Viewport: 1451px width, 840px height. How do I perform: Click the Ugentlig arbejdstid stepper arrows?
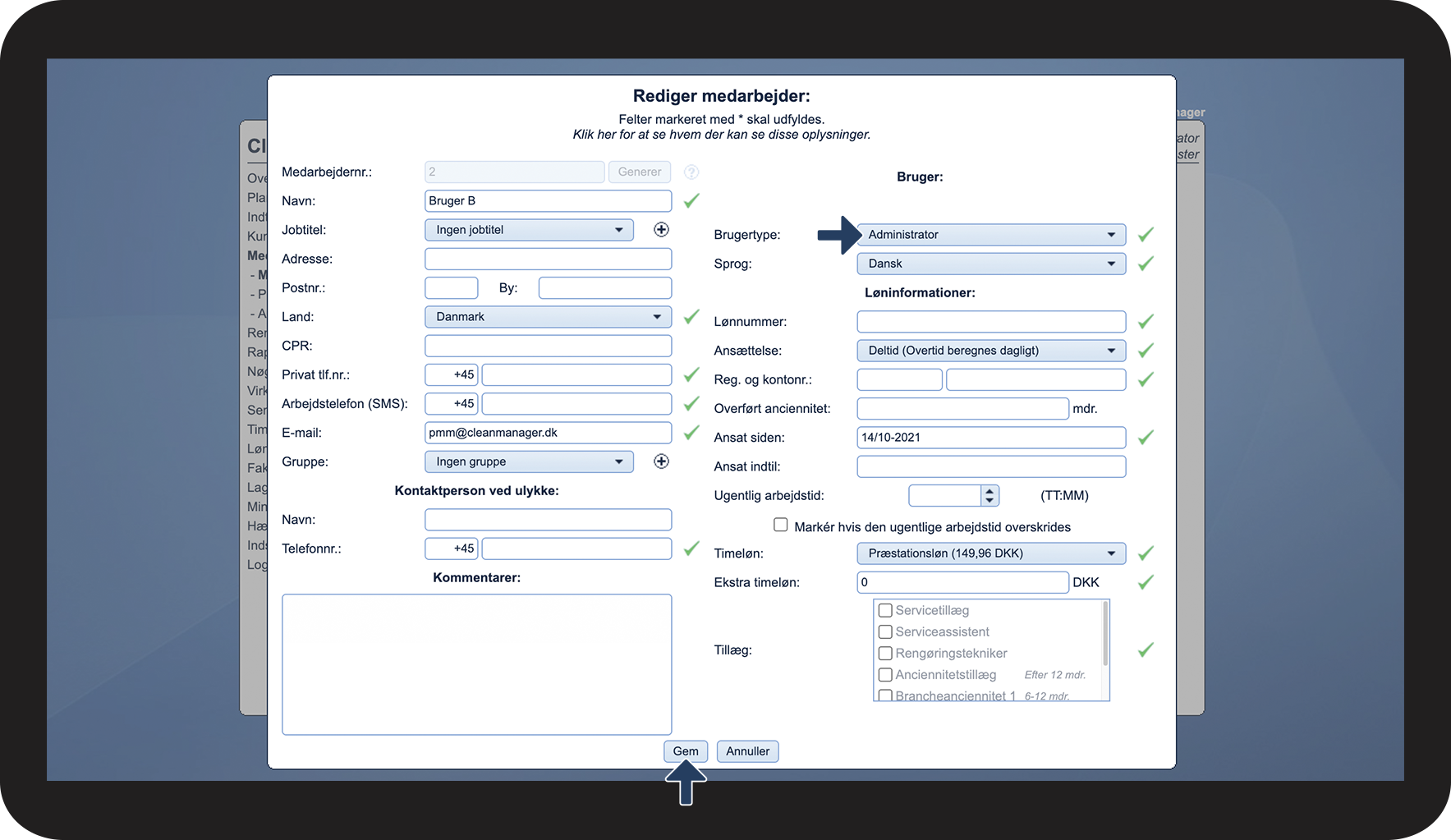[x=990, y=495]
